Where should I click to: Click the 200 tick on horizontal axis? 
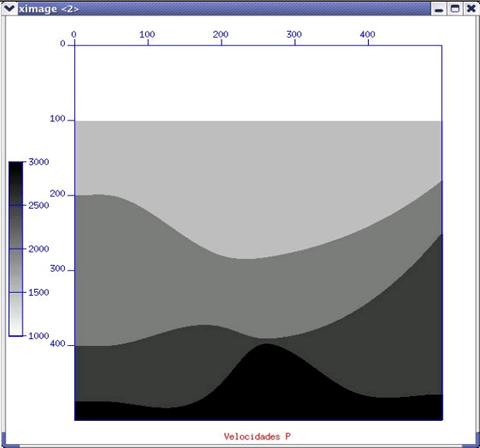click(221, 35)
